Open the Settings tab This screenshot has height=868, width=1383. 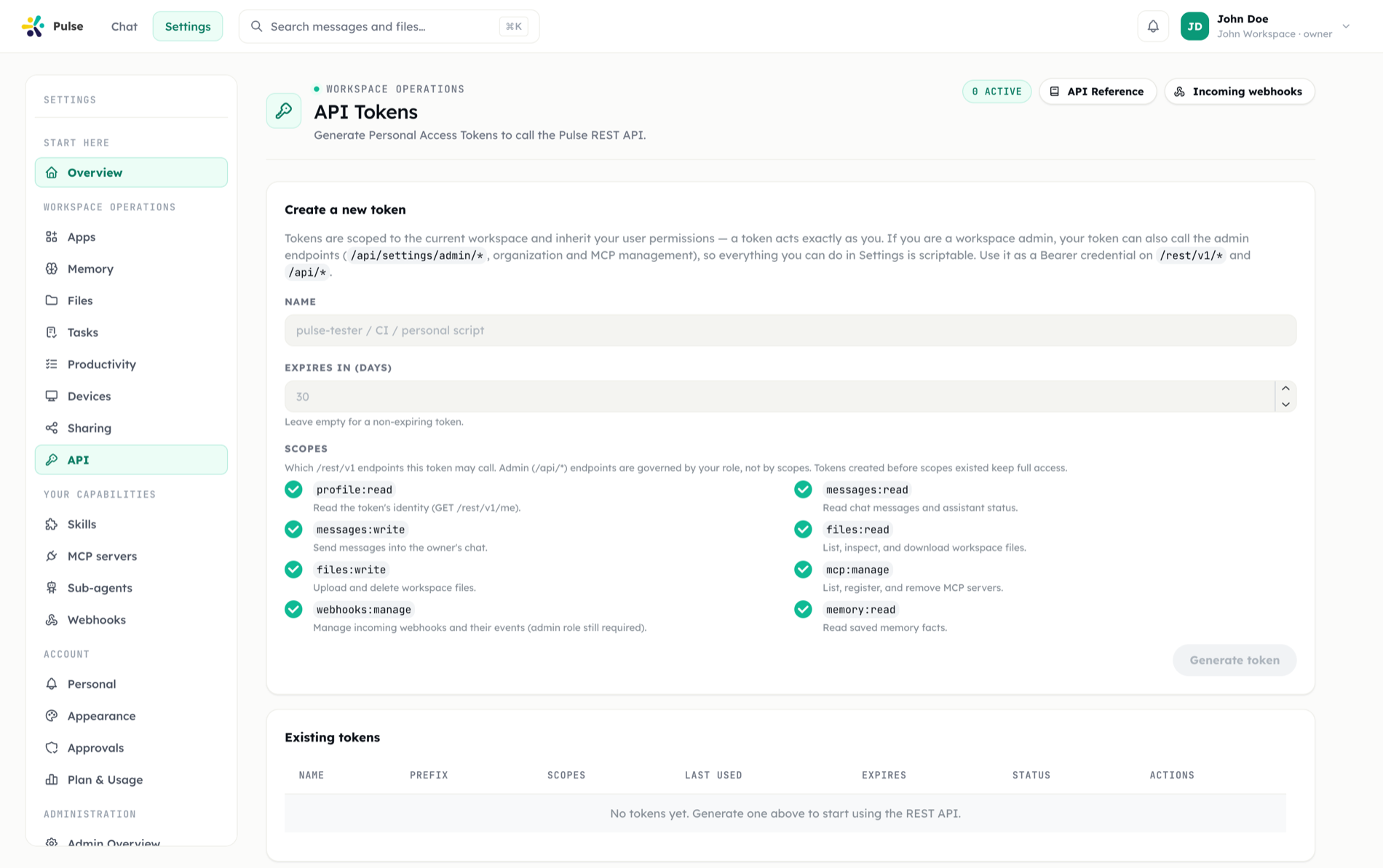point(188,26)
